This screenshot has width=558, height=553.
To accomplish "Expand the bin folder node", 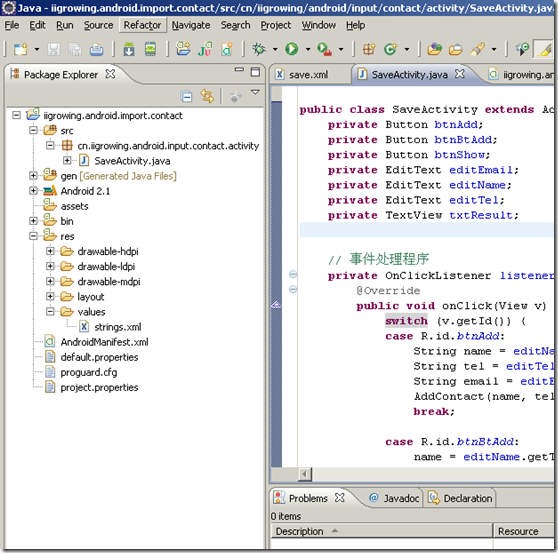I will pyautogui.click(x=33, y=221).
